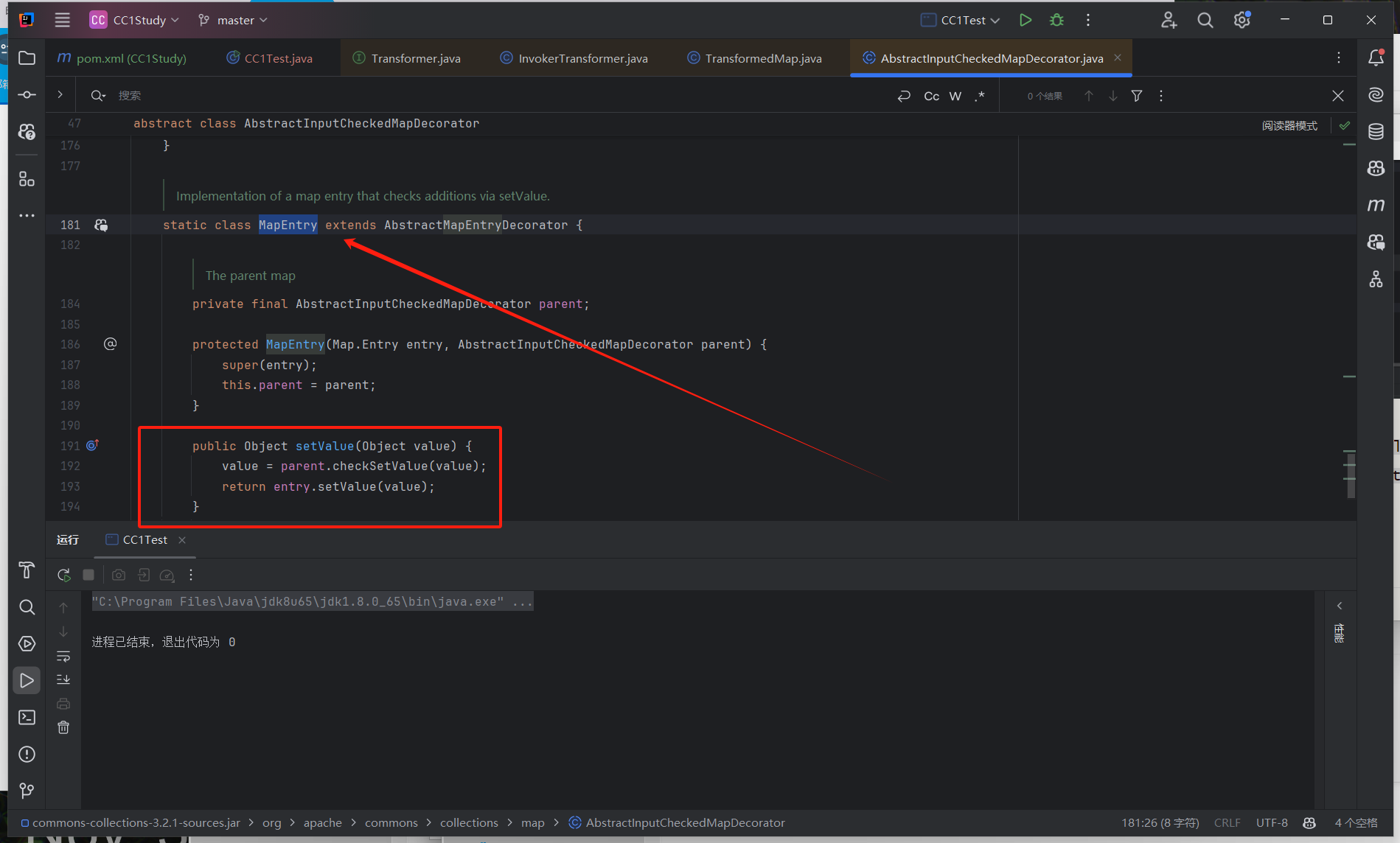Switch to pom.xml (CC1Study) tab

click(122, 58)
